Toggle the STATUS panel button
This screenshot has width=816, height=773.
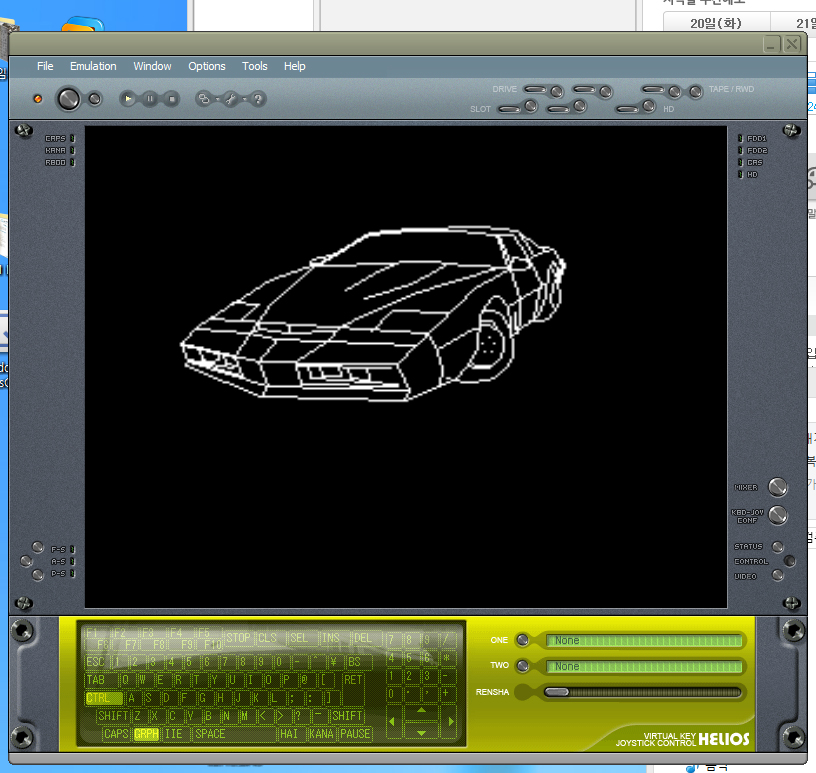tap(777, 547)
